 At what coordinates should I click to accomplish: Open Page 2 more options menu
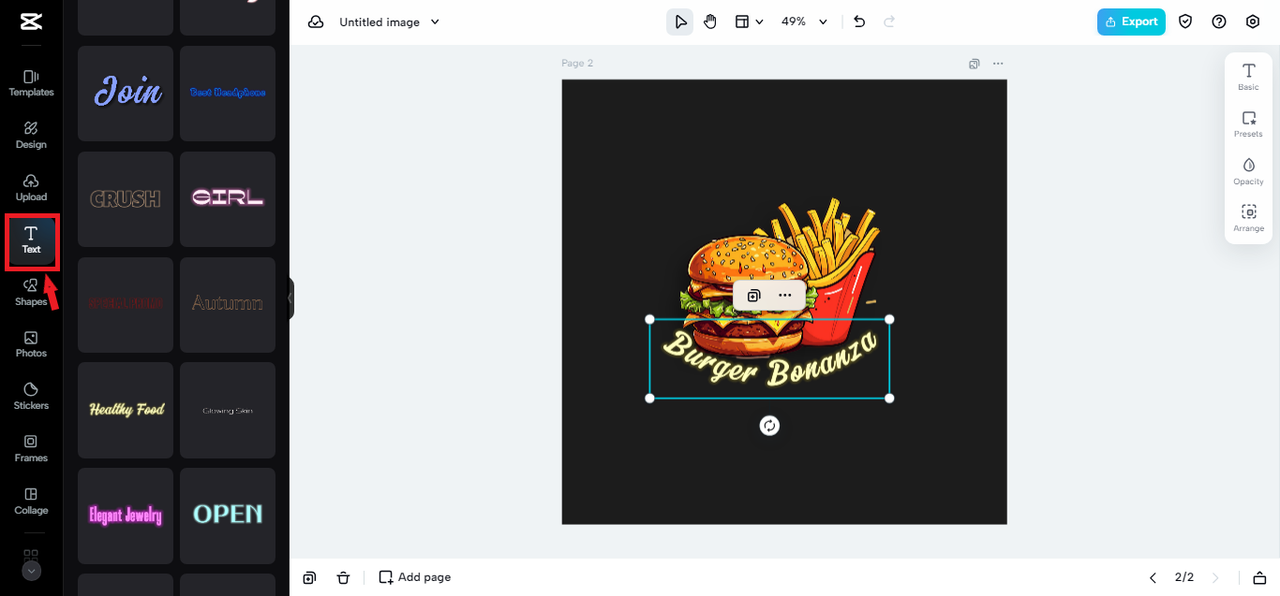[998, 64]
